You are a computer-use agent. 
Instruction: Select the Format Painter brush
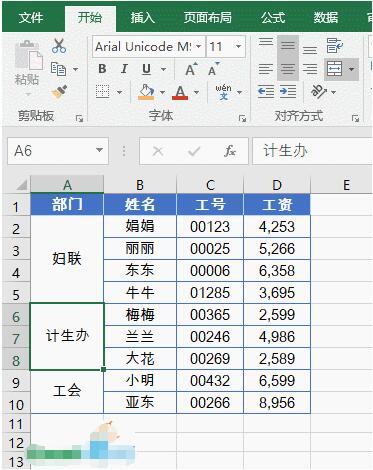click(x=59, y=91)
